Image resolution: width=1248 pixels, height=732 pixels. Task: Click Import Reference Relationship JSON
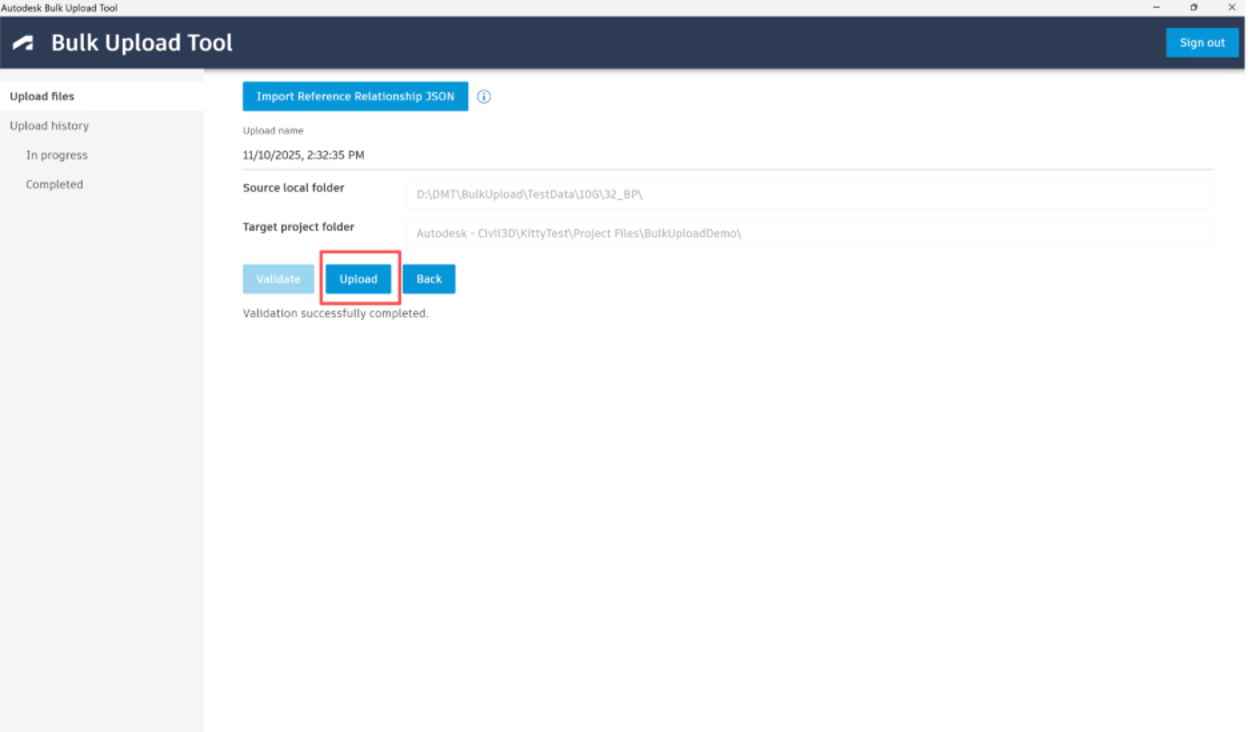pos(355,96)
